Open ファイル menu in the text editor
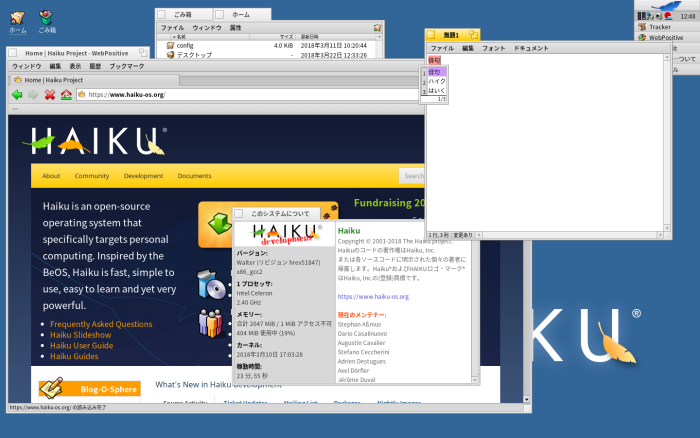This screenshot has width=700, height=438. click(442, 48)
